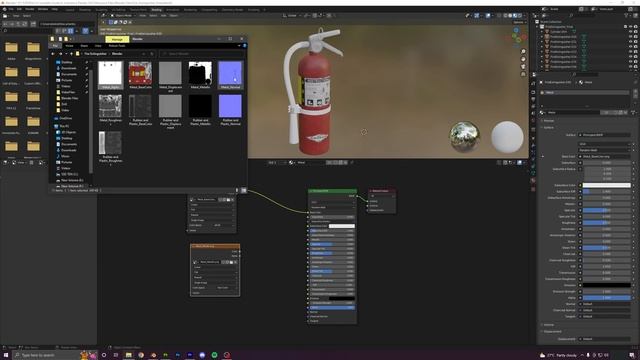Click the File Explorer back arrow
Image resolution: width=640 pixels, height=360 pixels.
pos(53,53)
